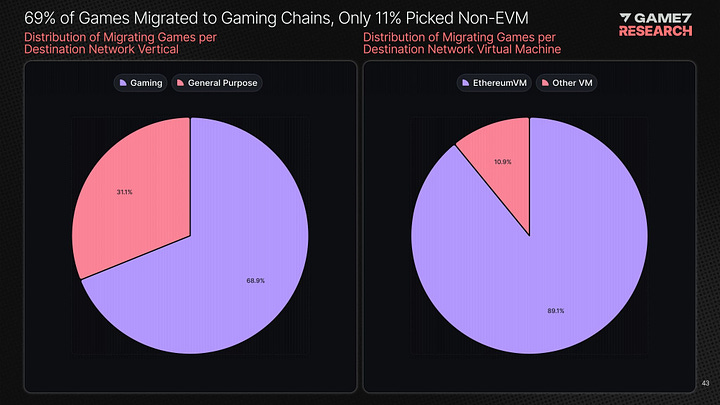Click the purple icon beside Gaming legend

pyautogui.click(x=123, y=83)
